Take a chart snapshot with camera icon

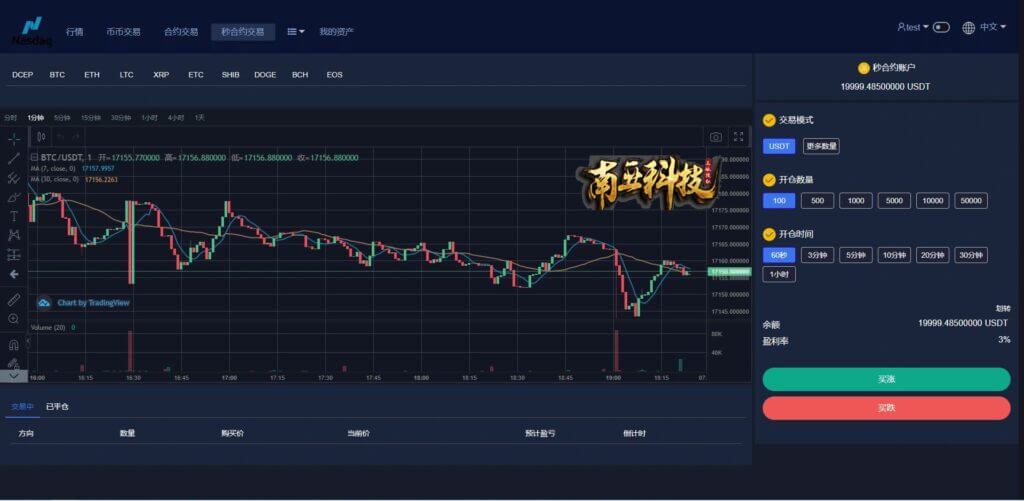pyautogui.click(x=716, y=137)
